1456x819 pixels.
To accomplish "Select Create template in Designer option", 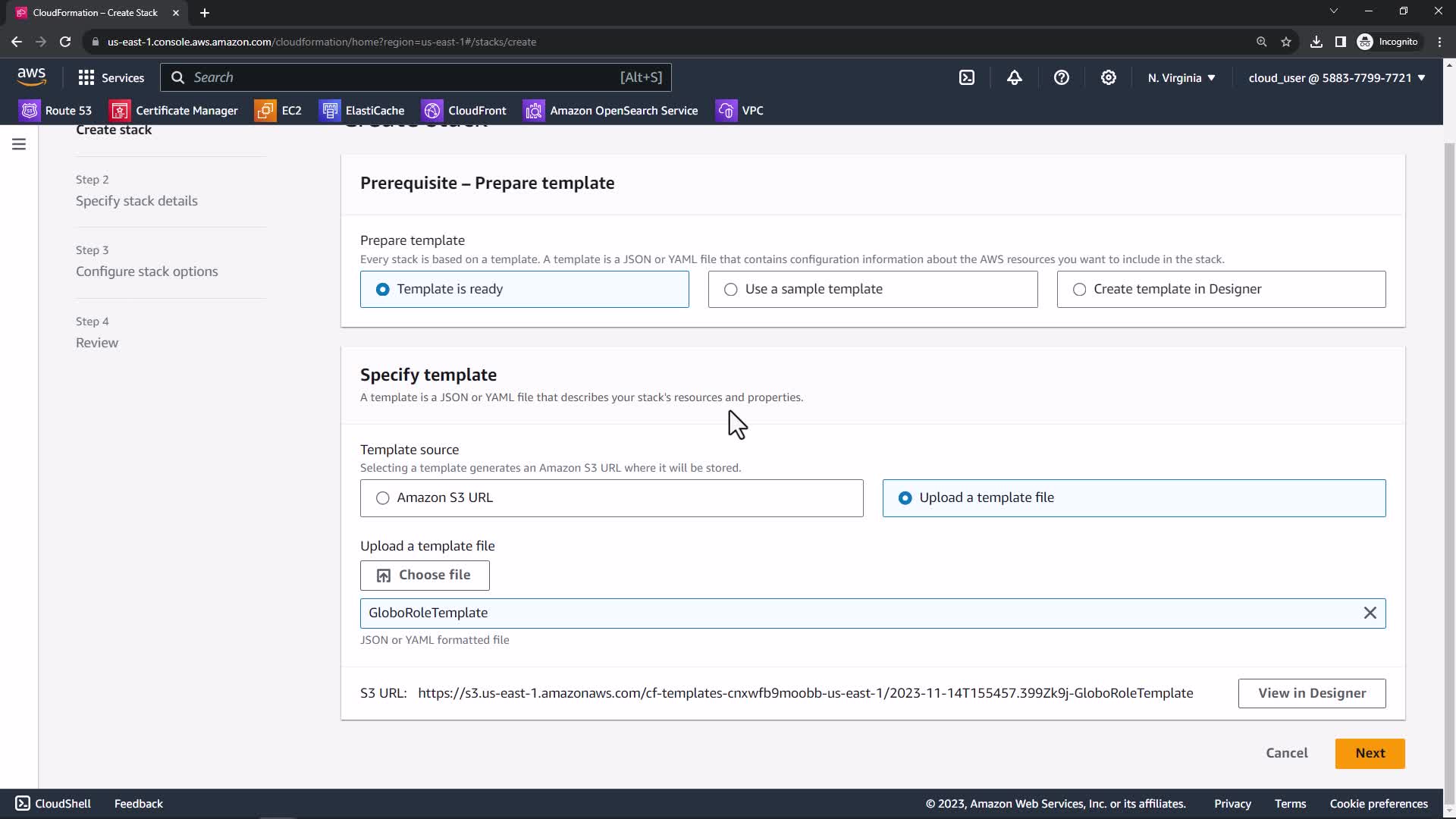I will [x=1221, y=289].
